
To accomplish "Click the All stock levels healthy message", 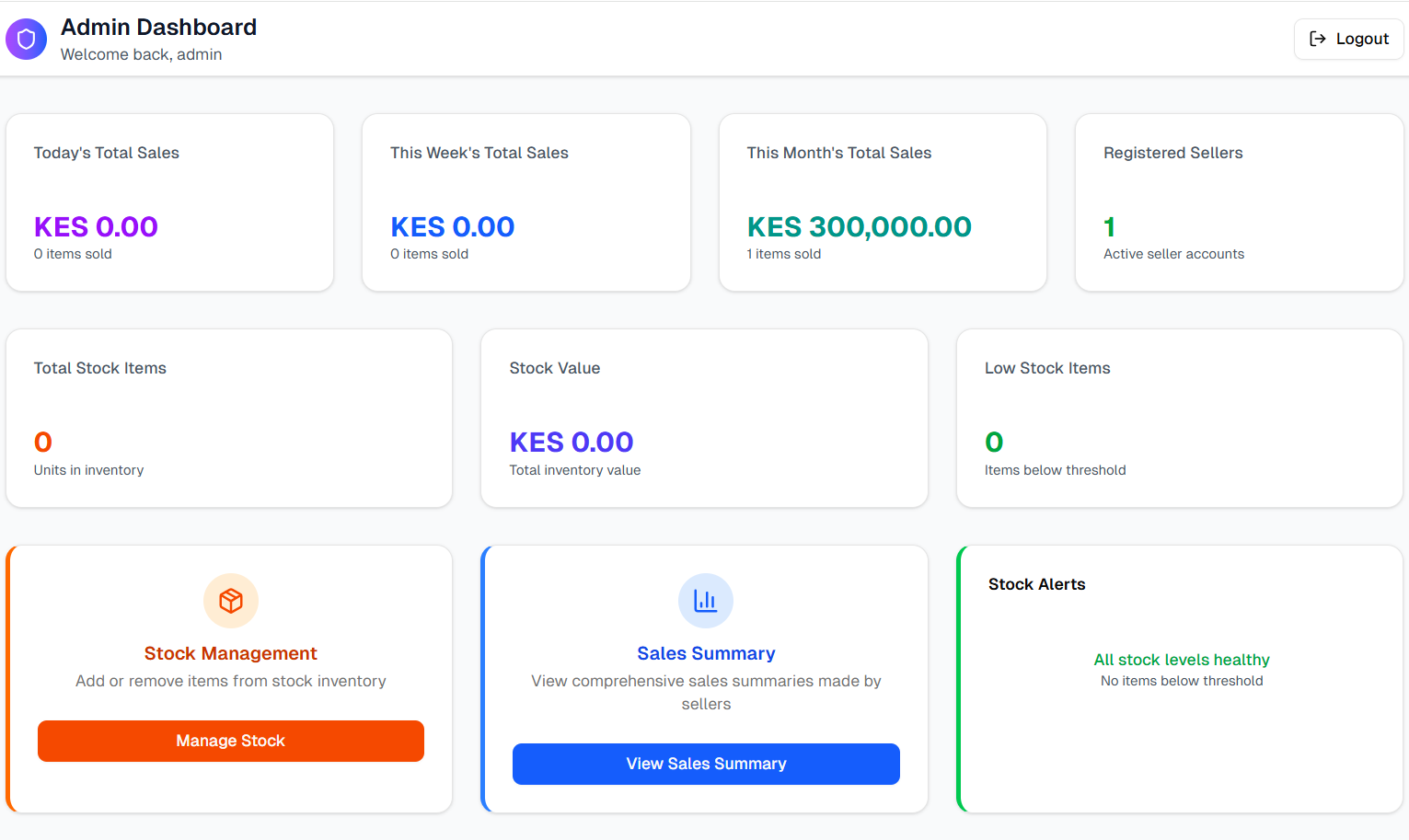I will tap(1181, 660).
